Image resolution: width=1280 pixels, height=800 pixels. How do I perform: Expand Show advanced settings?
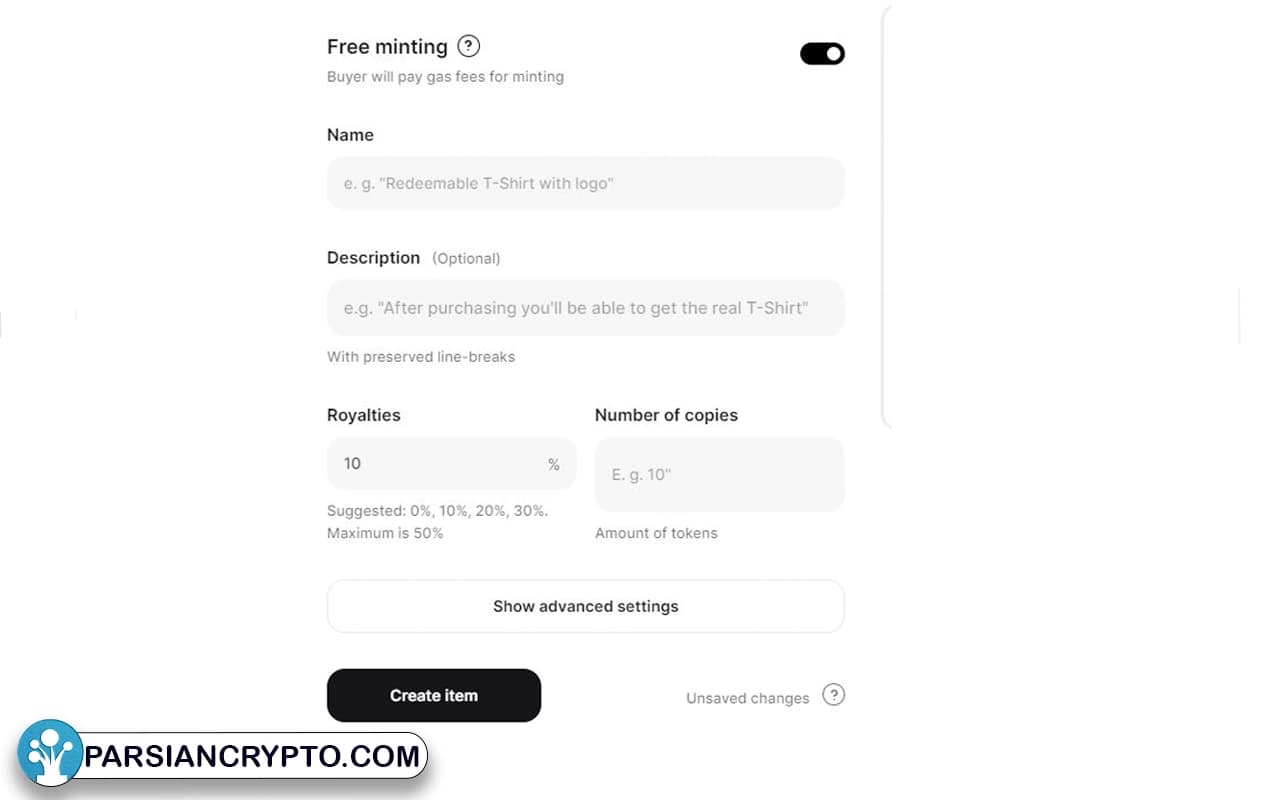[586, 606]
